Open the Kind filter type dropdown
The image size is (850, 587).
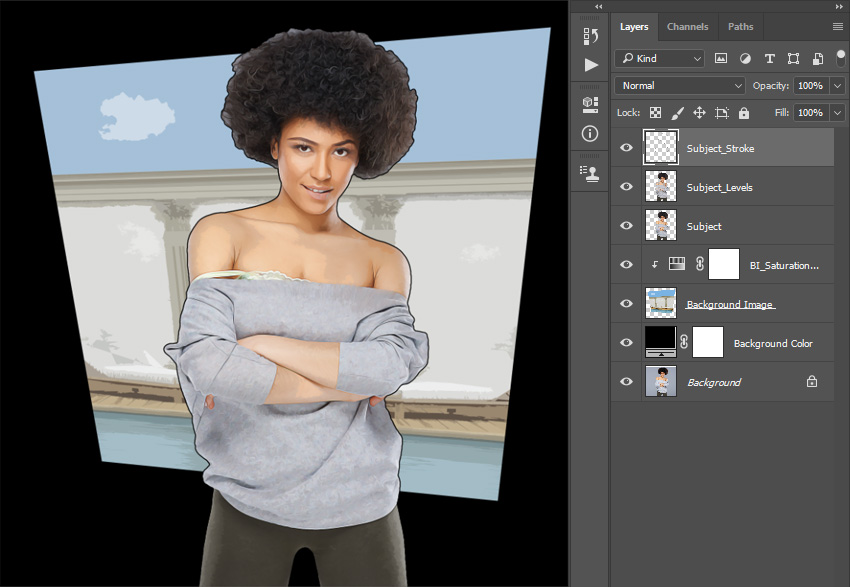click(x=660, y=59)
